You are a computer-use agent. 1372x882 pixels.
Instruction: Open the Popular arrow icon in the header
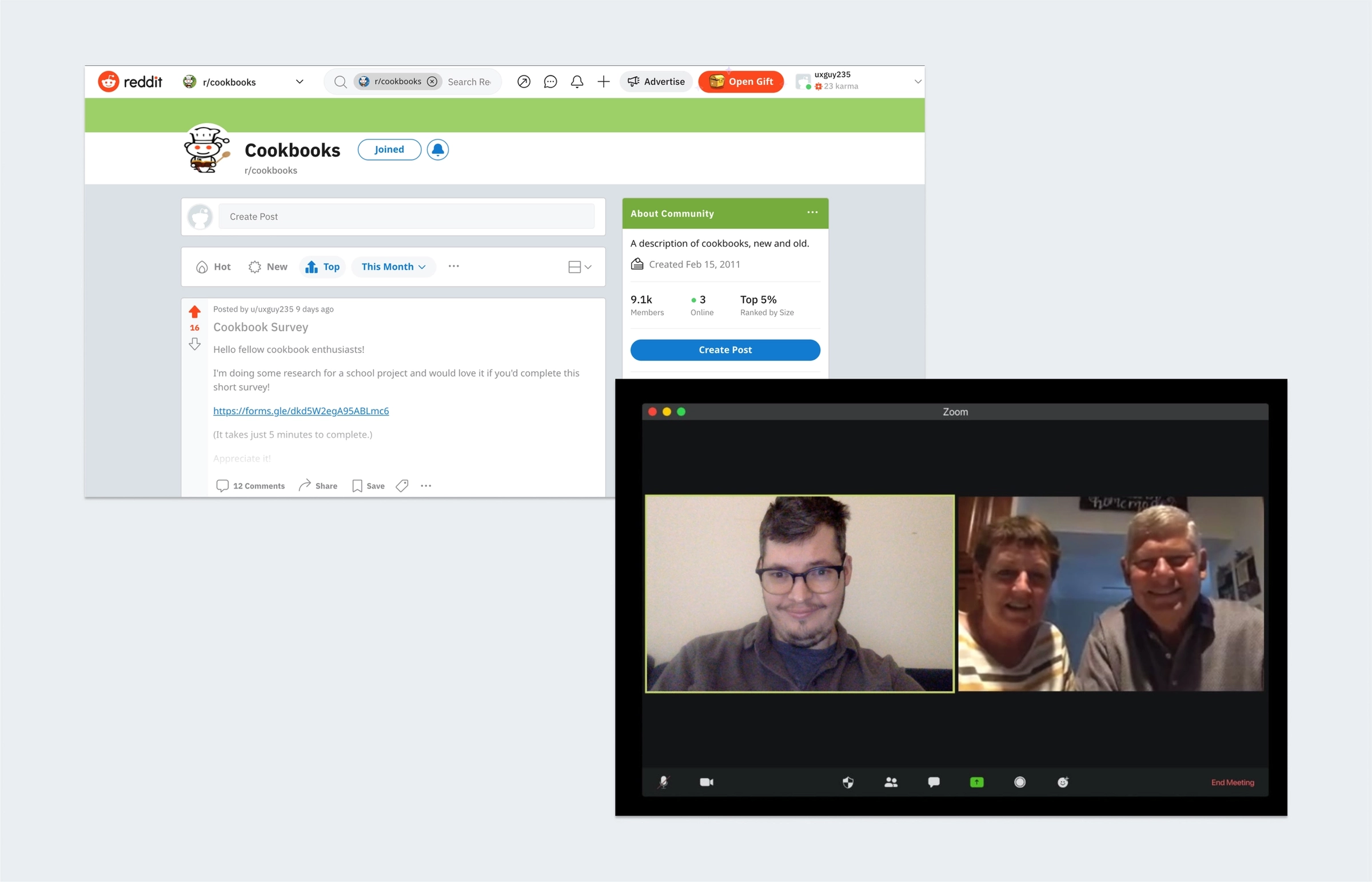click(523, 82)
